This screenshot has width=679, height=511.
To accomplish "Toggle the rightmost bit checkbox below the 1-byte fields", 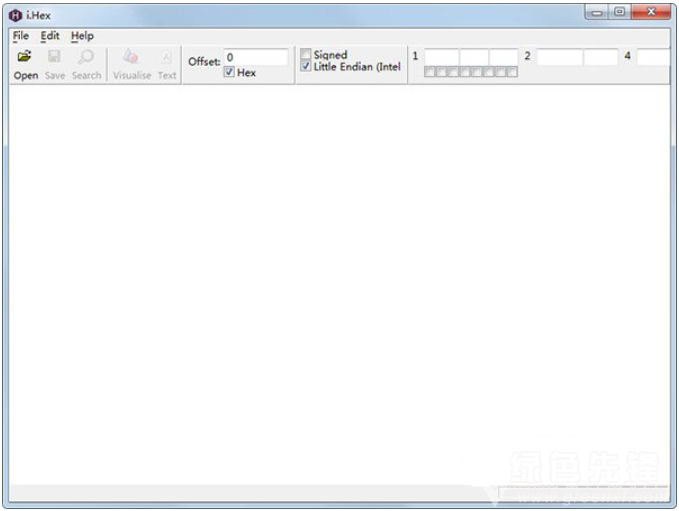I will pyautogui.click(x=512, y=72).
